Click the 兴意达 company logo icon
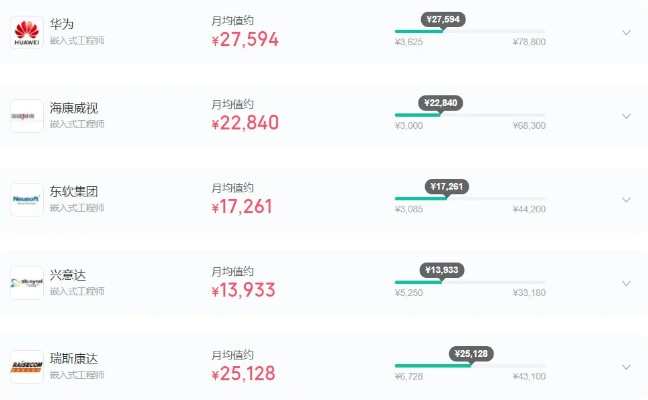Screen dimensions: 648x400 tap(27, 283)
